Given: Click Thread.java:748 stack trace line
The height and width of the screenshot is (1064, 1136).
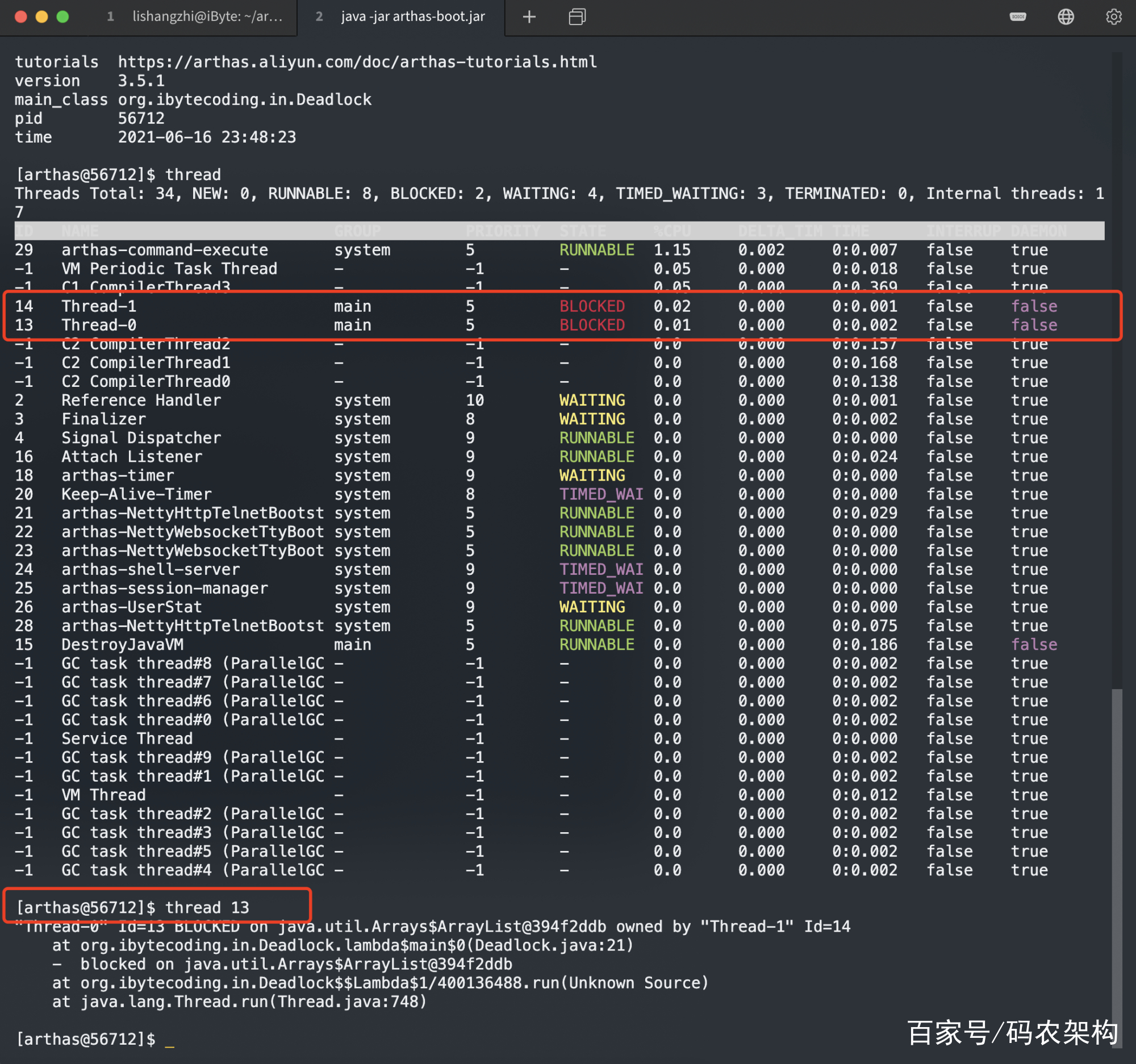Looking at the screenshot, I should 240,1002.
